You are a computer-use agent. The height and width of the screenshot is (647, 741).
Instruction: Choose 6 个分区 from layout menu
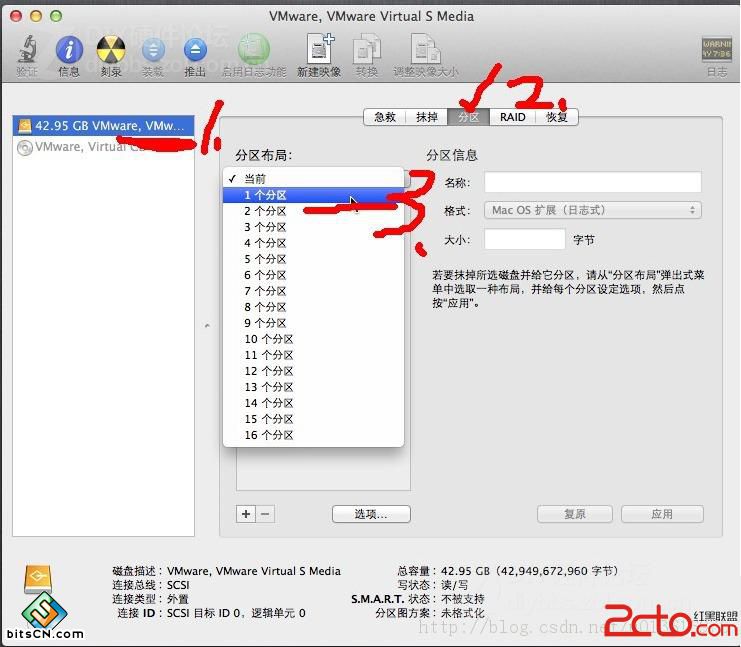(313, 275)
